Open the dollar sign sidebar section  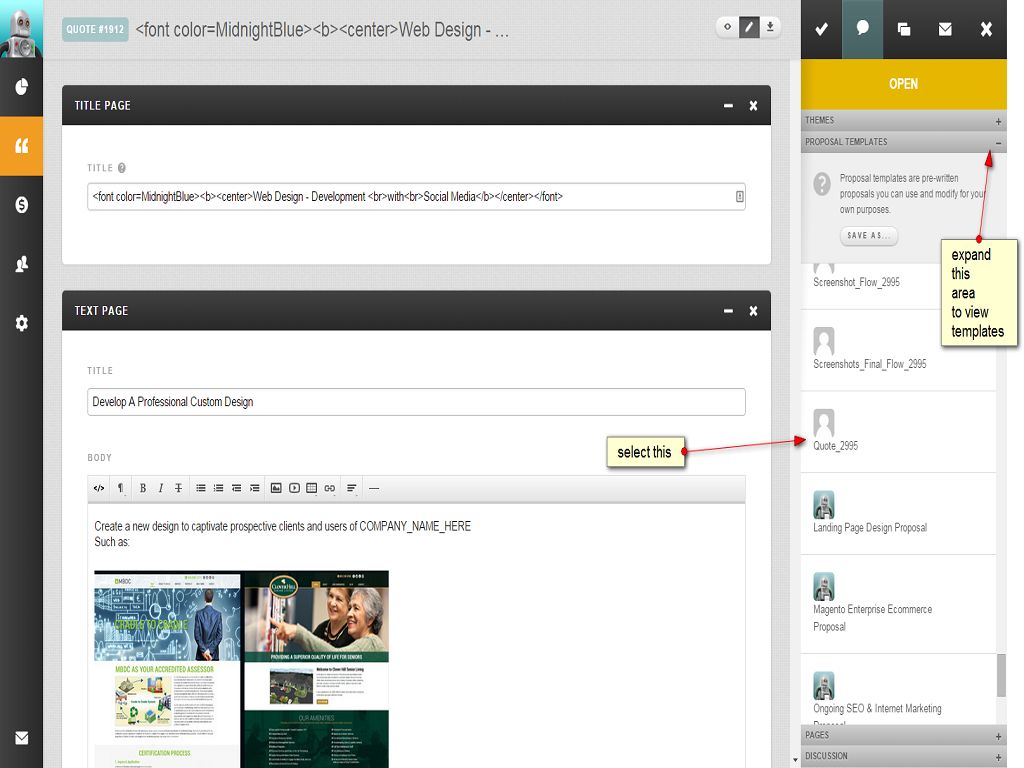pos(21,204)
